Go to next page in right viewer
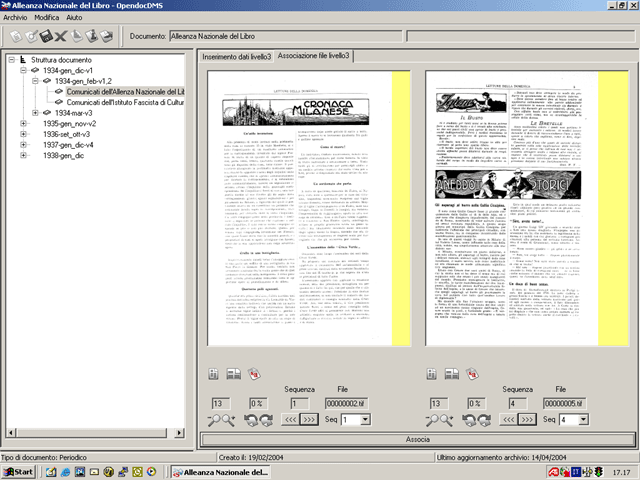The image size is (640, 480). (x=527, y=419)
